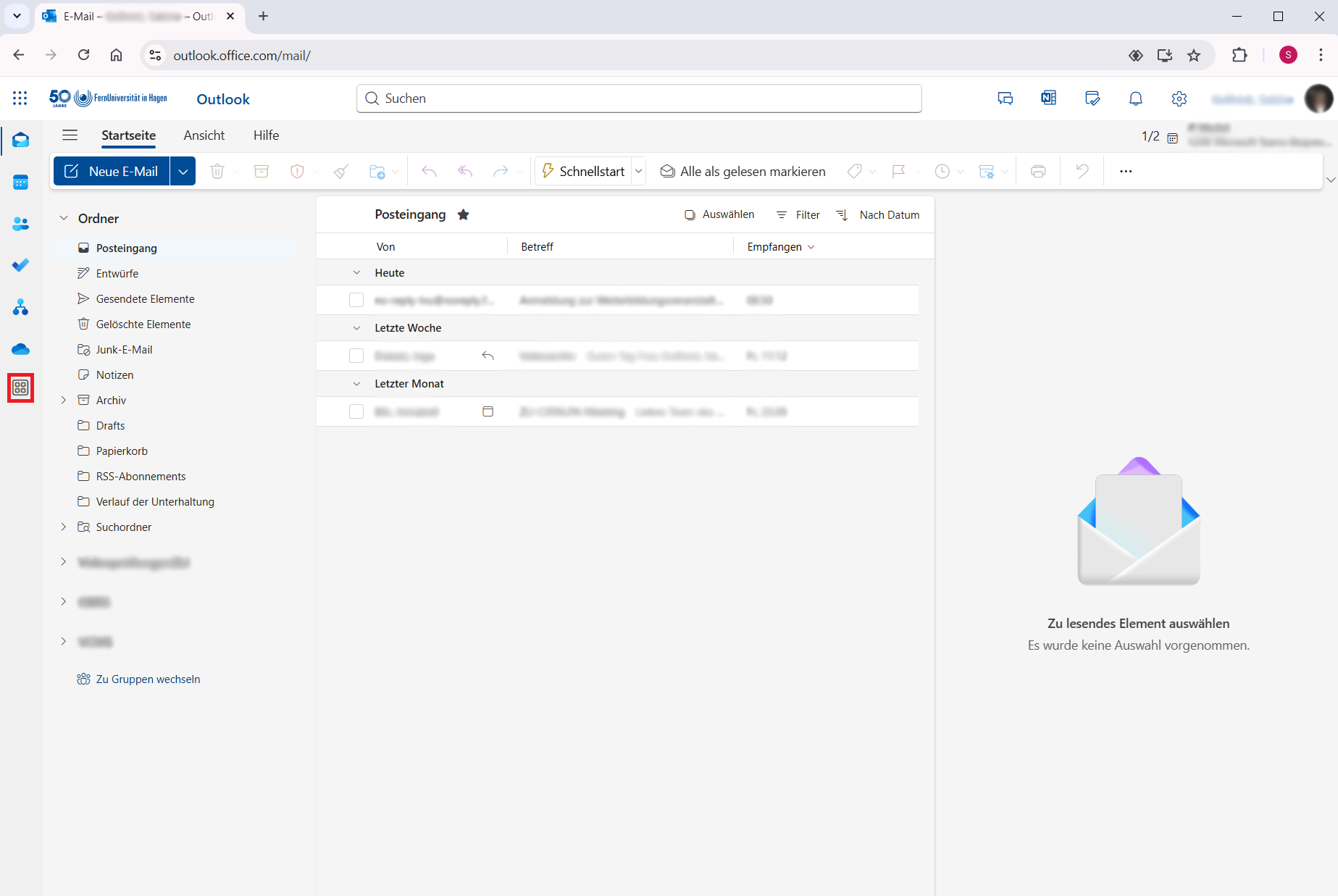Viewport: 1338px width, 896px height.
Task: Open OneDrive cloud icon in rail
Action: pyautogui.click(x=20, y=349)
